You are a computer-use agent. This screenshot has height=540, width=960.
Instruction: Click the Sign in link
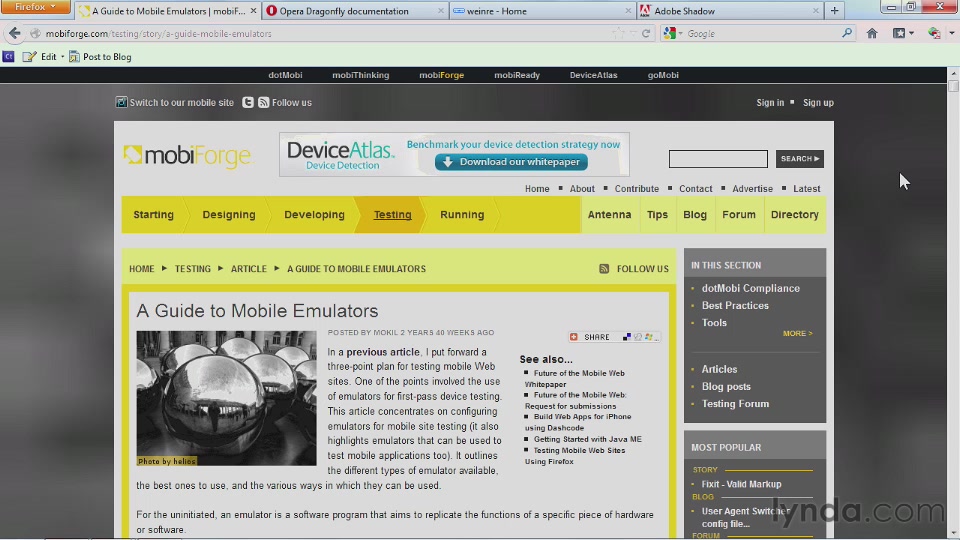click(x=770, y=102)
